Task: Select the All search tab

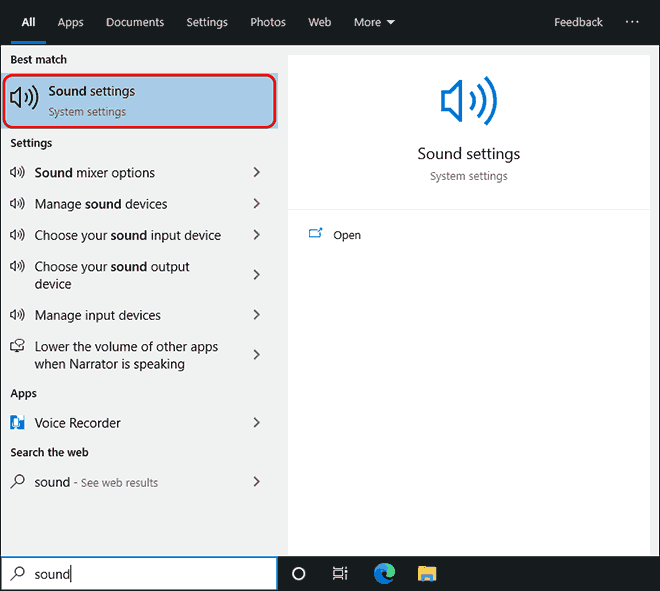Action: pos(29,22)
